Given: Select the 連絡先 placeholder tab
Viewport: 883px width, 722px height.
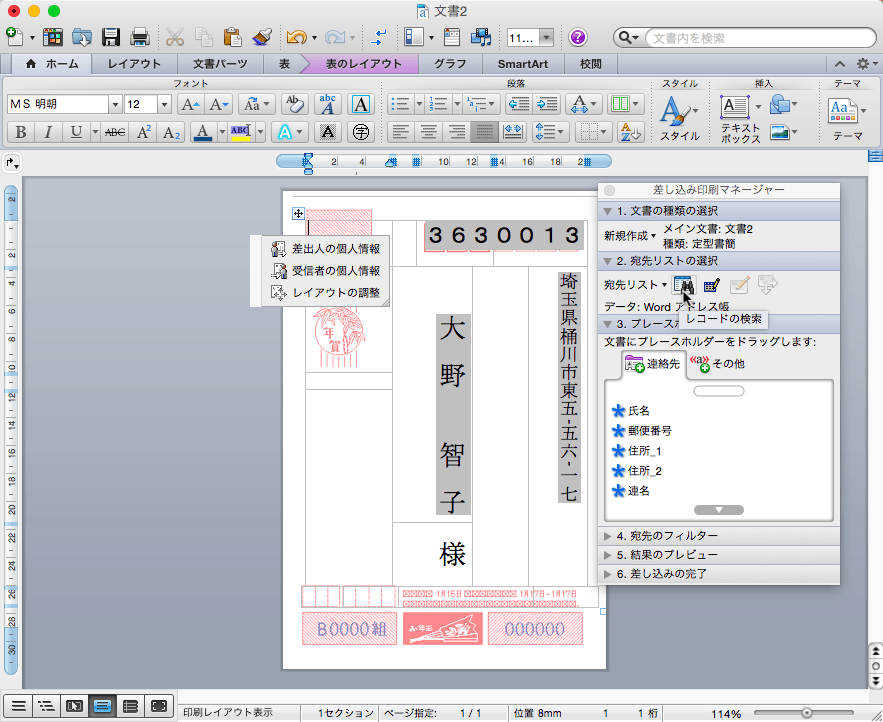Looking at the screenshot, I should [x=653, y=364].
